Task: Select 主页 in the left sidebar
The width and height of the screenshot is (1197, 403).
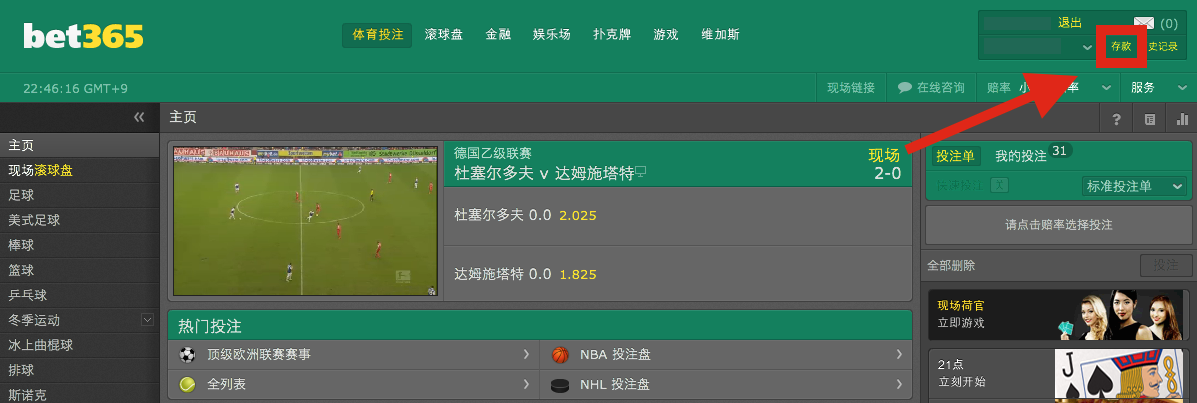Action: click(79, 146)
